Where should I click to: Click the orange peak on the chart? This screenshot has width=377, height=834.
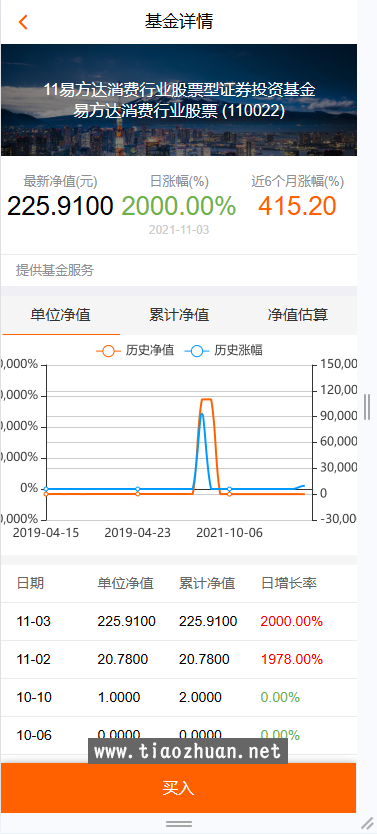(x=207, y=399)
